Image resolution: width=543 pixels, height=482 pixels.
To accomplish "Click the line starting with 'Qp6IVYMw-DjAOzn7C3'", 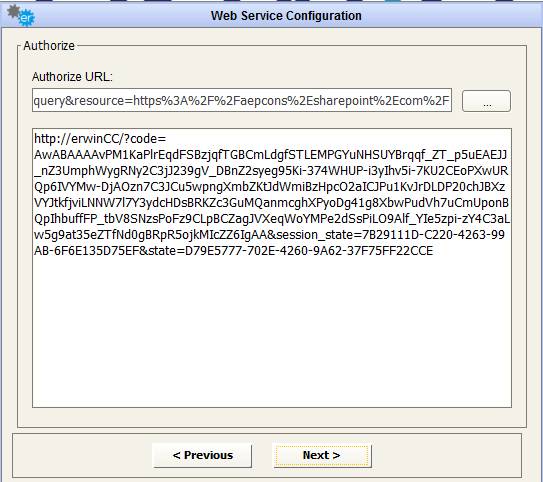I will pos(269,187).
